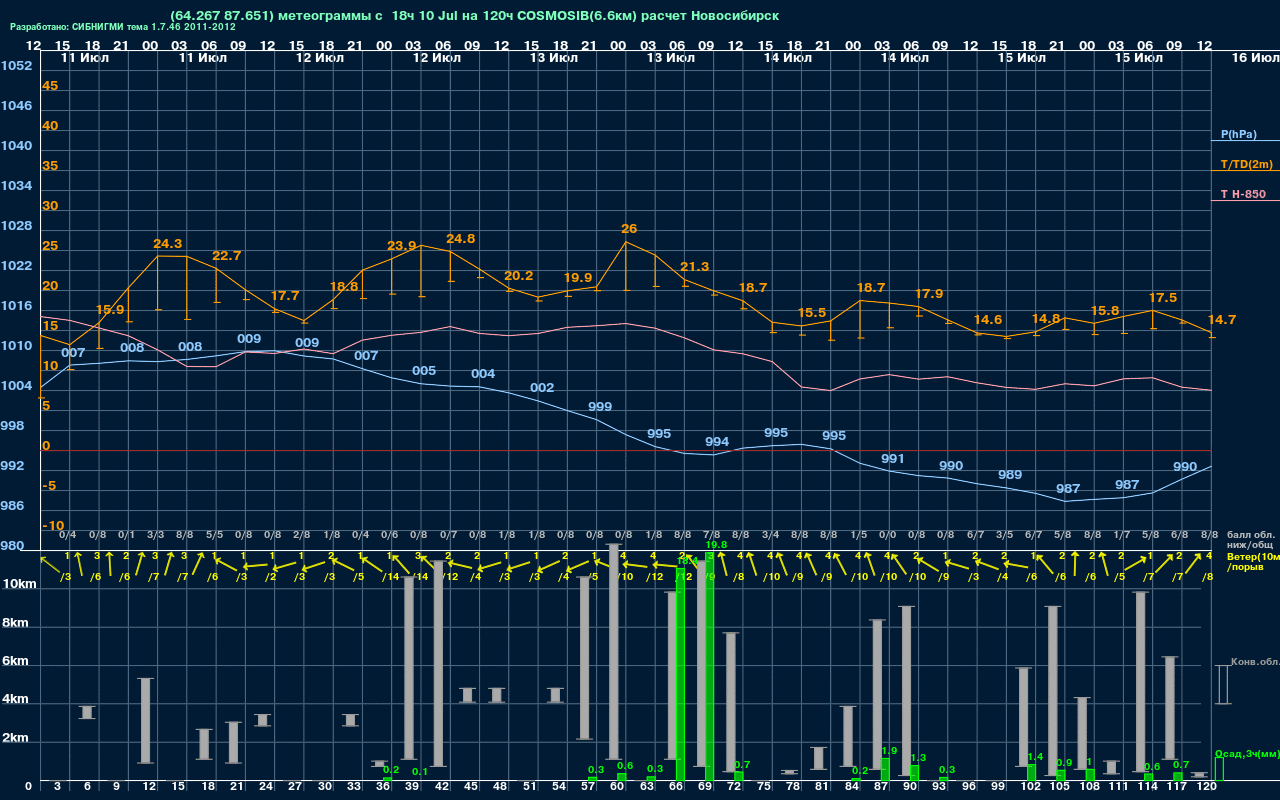Select the 17.9 temperature label
Image resolution: width=1280 pixels, height=800 pixels.
click(929, 294)
